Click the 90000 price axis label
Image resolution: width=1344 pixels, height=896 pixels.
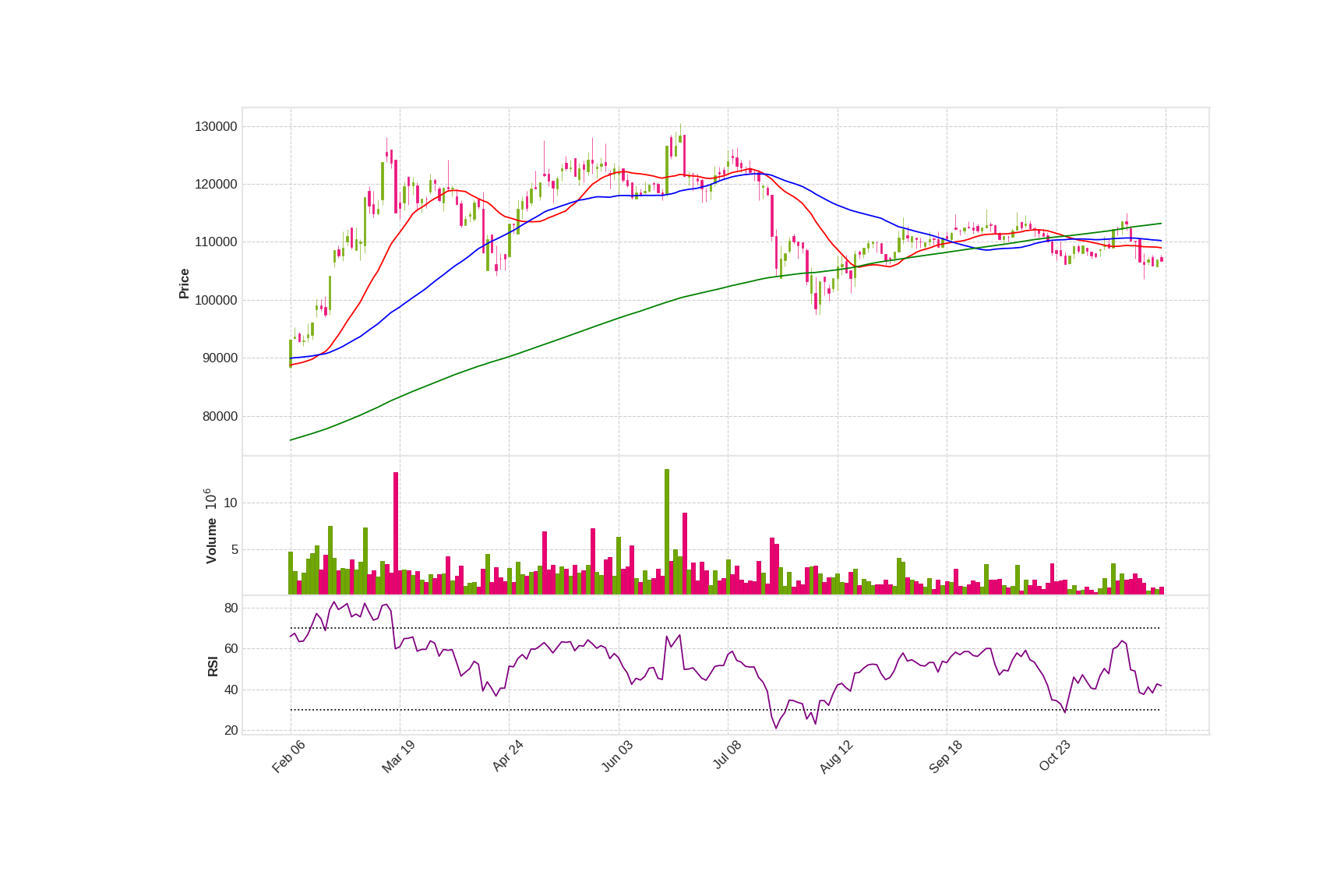(220, 358)
